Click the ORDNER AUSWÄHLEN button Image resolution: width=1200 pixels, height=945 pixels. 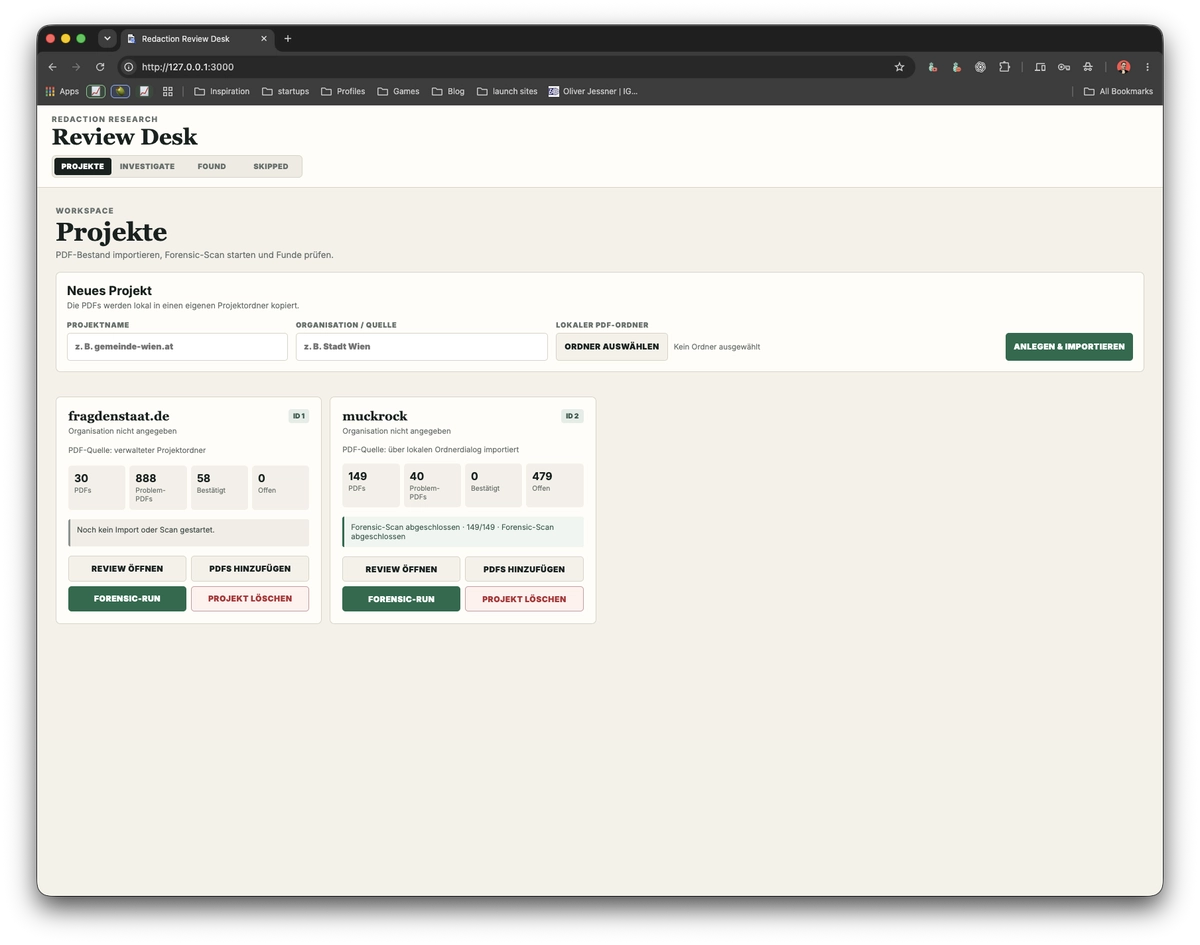pyautogui.click(x=612, y=347)
